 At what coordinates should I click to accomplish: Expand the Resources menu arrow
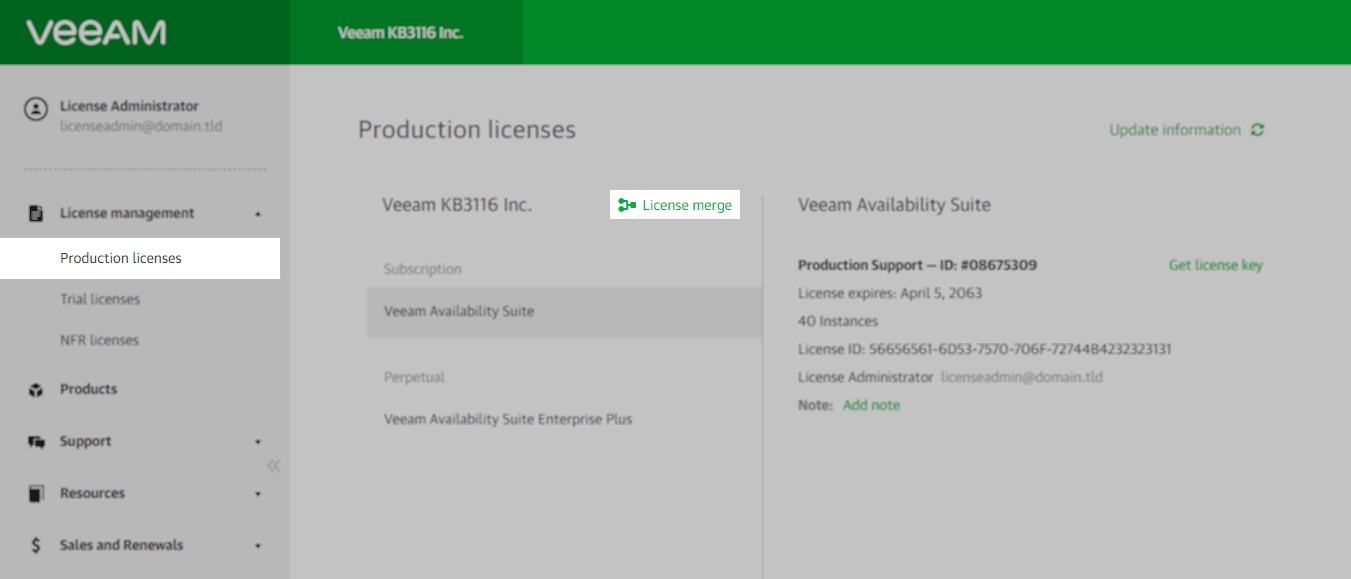pyautogui.click(x=258, y=494)
